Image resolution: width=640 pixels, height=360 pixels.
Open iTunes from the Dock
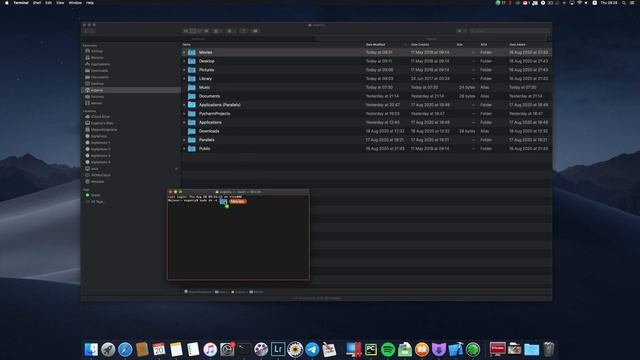[210, 349]
